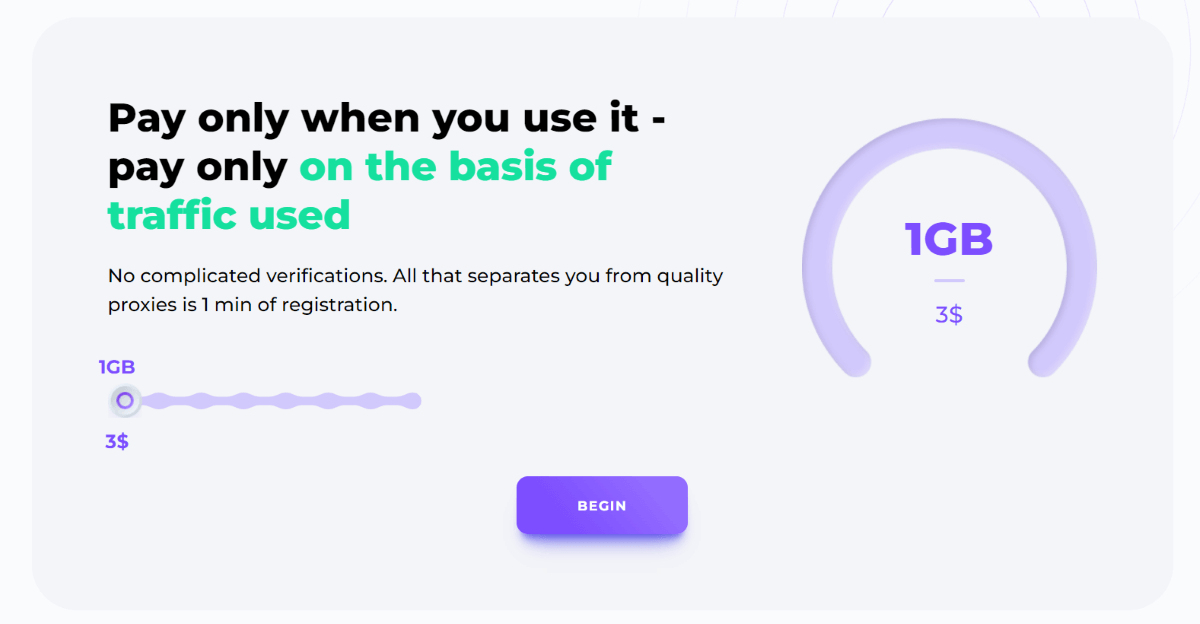Click the "Pay only when you use it" heading
Image resolution: width=1200 pixels, height=624 pixels.
[386, 118]
